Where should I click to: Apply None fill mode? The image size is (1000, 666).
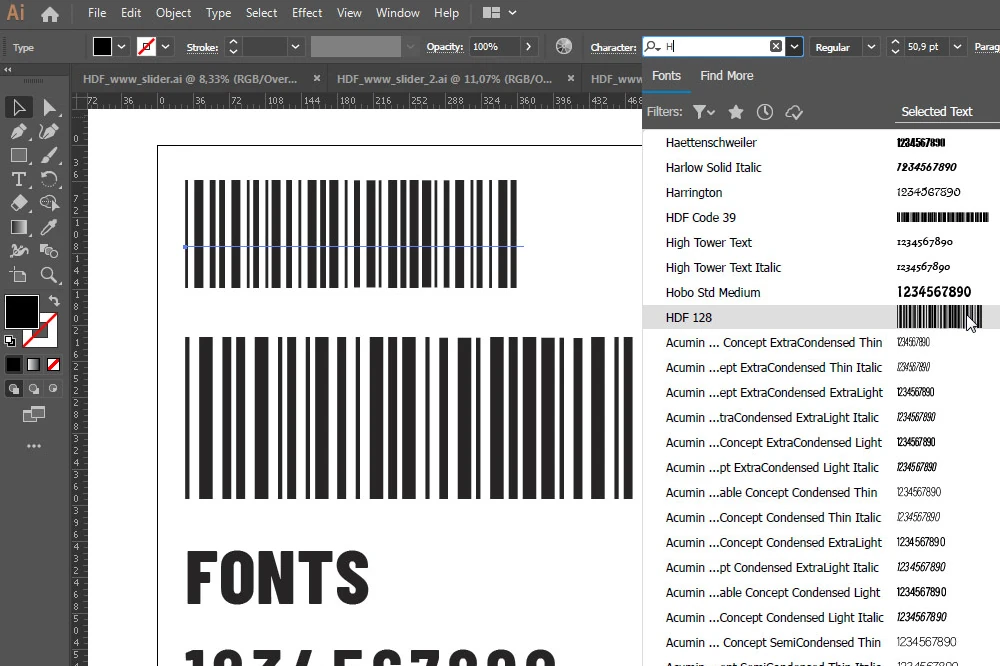click(54, 364)
